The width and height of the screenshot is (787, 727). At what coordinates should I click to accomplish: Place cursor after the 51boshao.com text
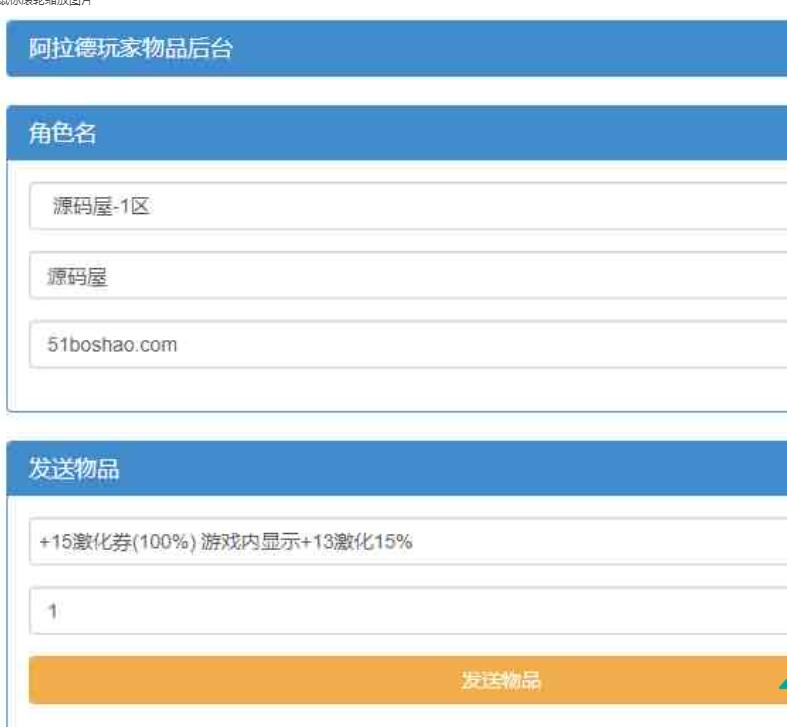pyautogui.click(x=181, y=345)
